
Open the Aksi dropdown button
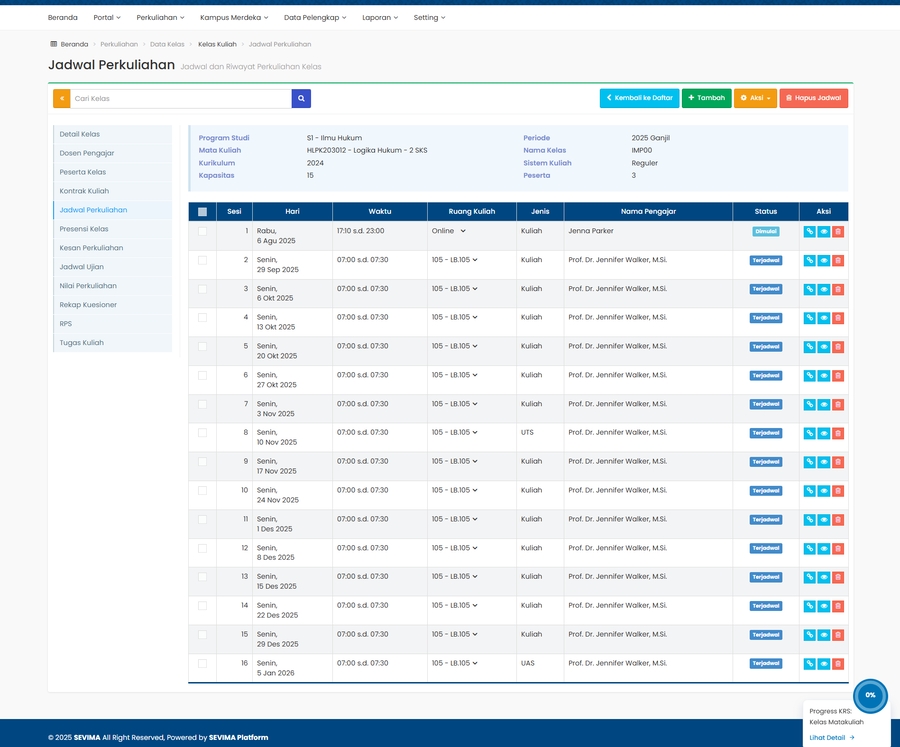tap(755, 98)
